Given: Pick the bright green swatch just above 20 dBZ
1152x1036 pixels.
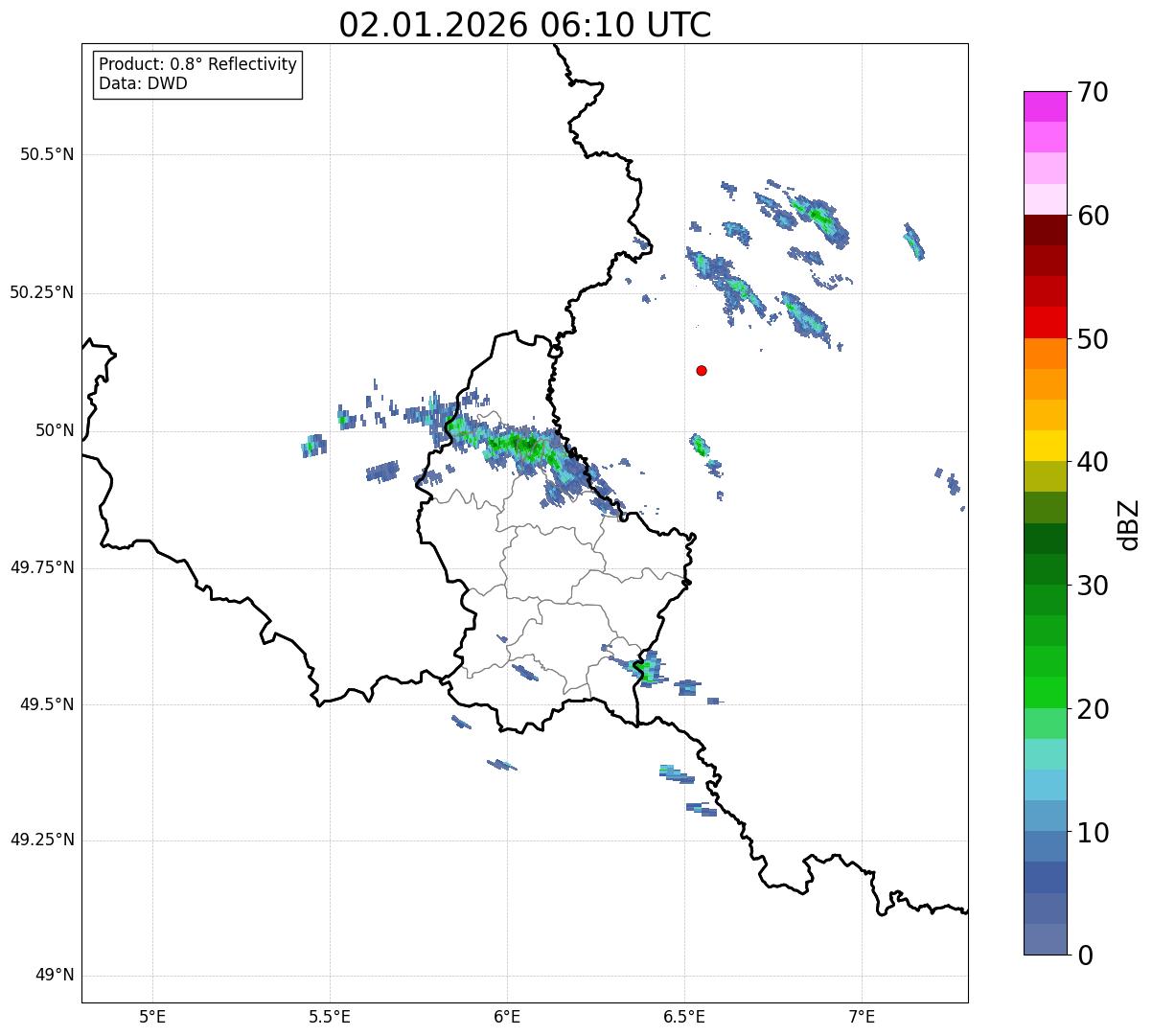Looking at the screenshot, I should [1046, 692].
